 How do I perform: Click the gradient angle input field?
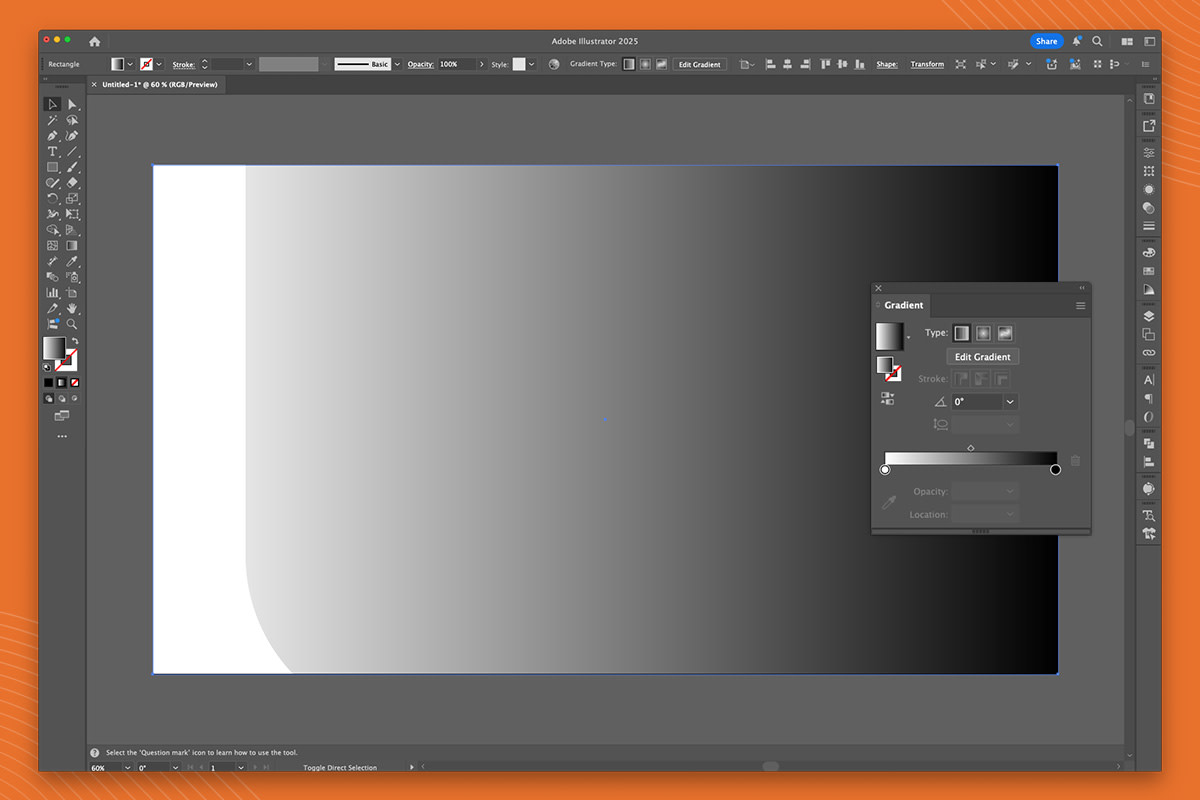pos(976,402)
